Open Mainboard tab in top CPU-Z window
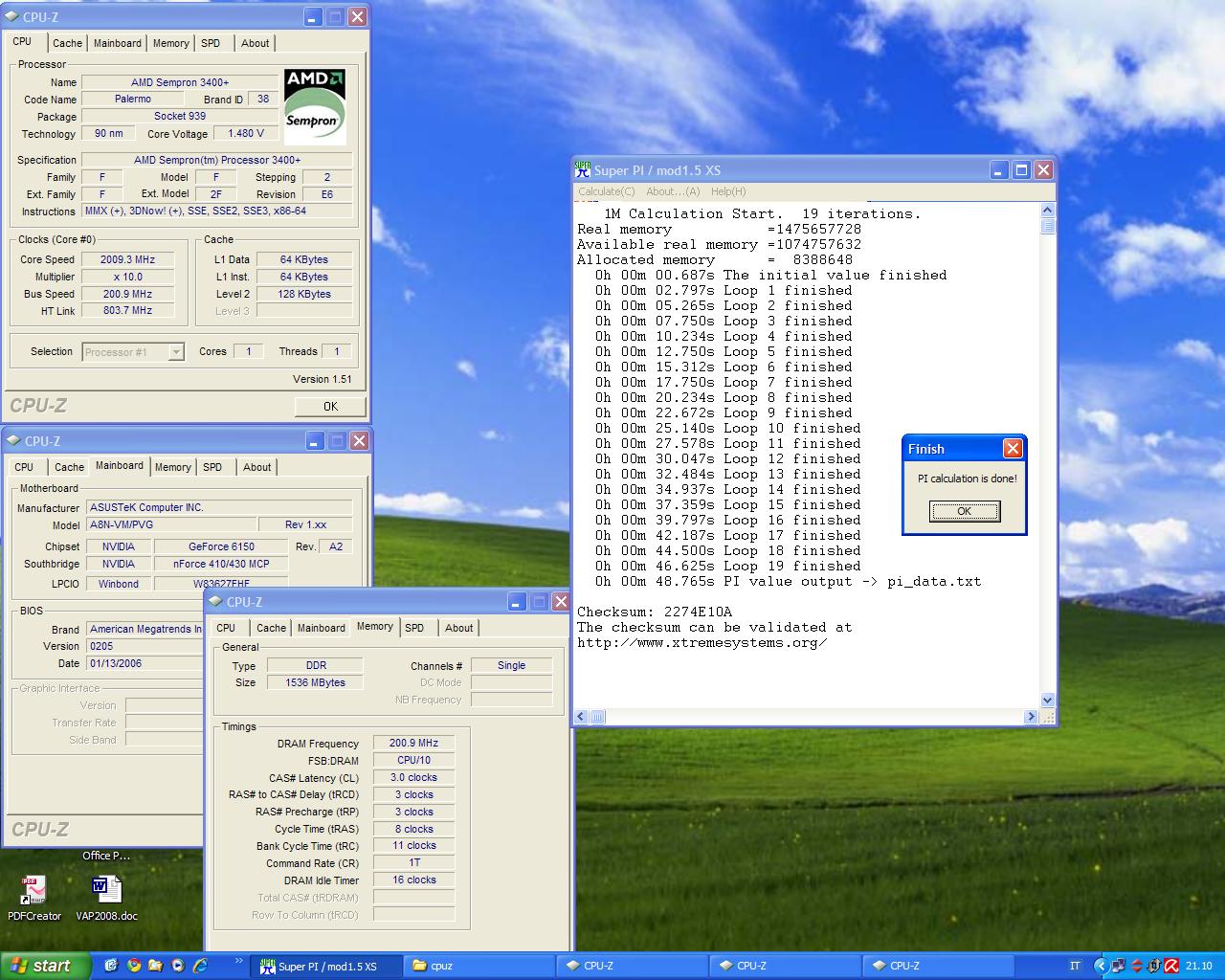 pyautogui.click(x=118, y=43)
